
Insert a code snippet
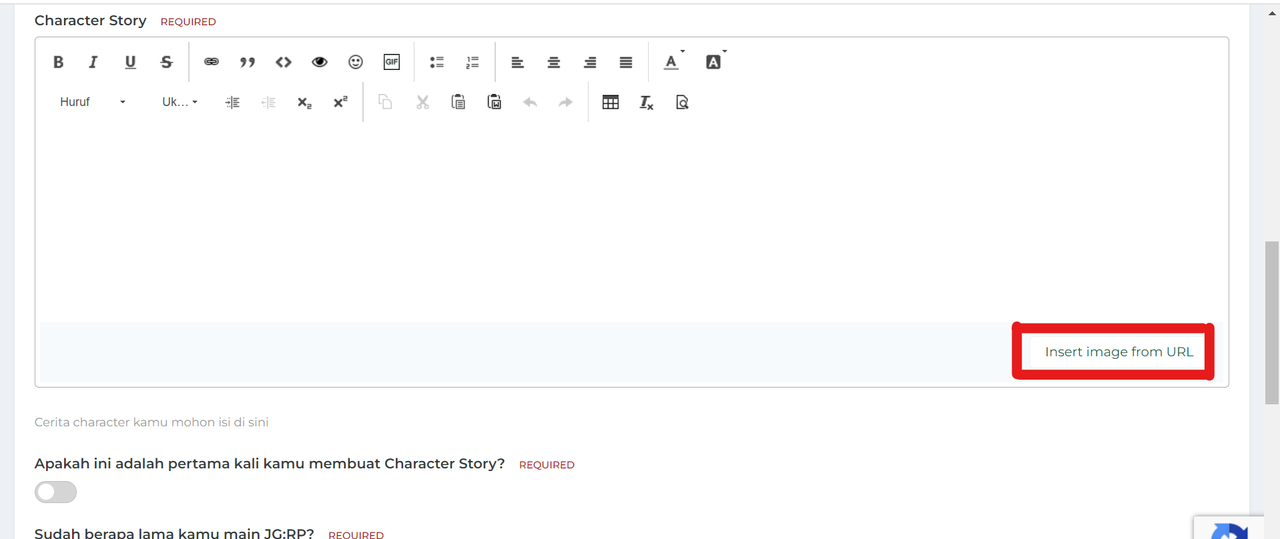(284, 62)
